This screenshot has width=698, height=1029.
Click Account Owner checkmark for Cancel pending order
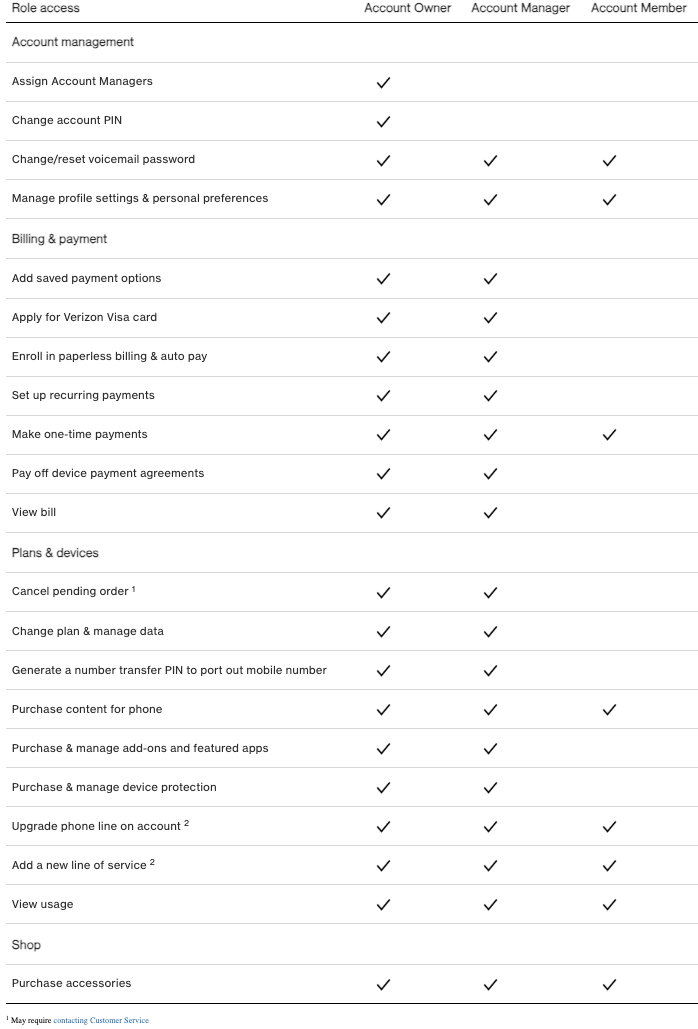[x=383, y=592]
